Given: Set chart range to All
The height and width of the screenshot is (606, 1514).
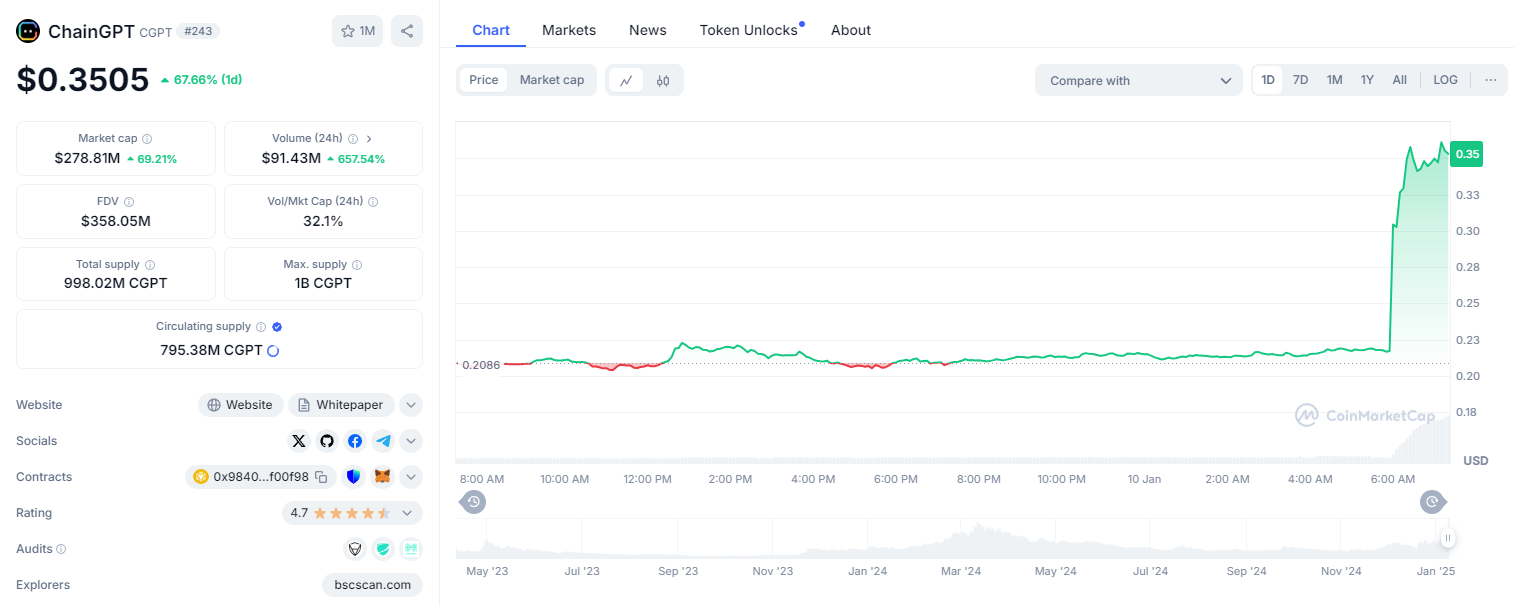Looking at the screenshot, I should [1400, 80].
